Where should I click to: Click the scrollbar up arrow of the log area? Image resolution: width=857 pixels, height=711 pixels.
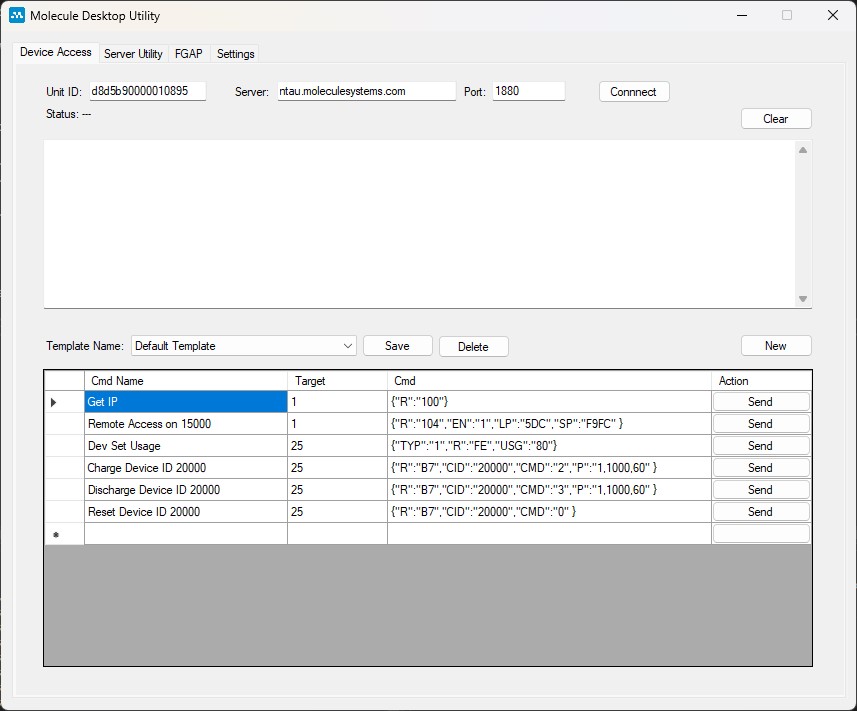[802, 148]
